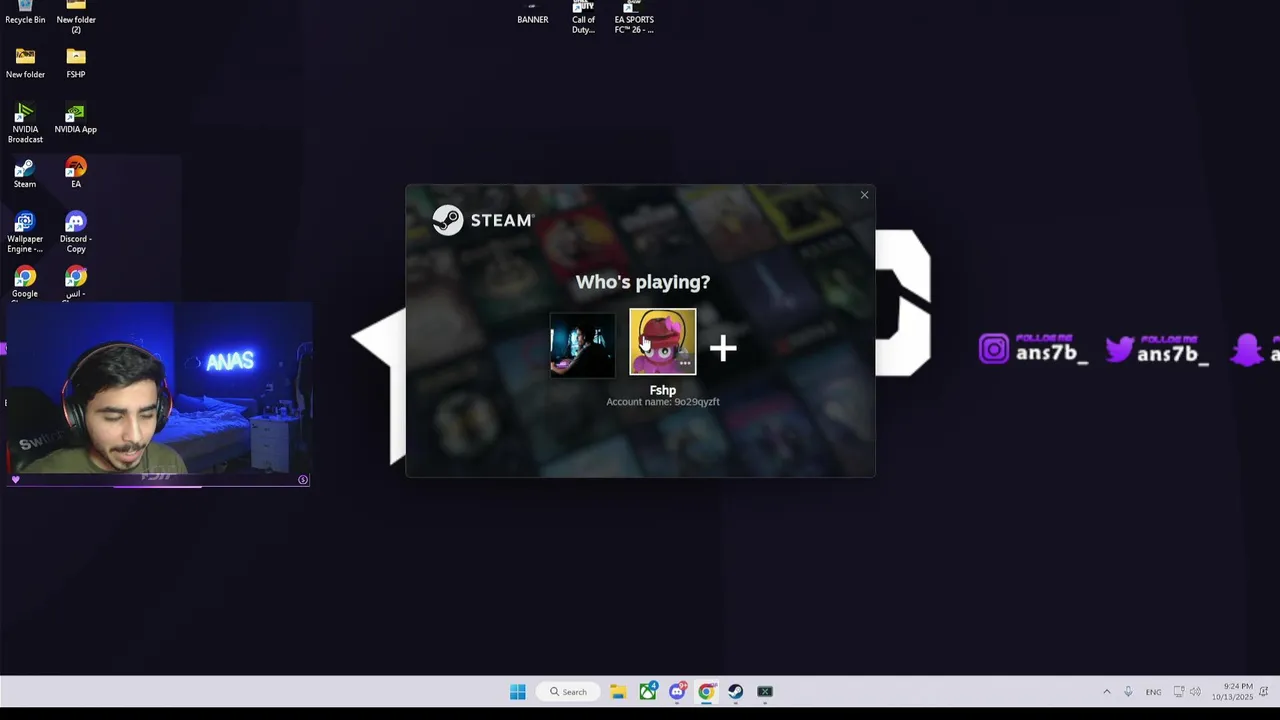Click the microphone tray icon
Image resolution: width=1280 pixels, height=720 pixels.
[1128, 692]
